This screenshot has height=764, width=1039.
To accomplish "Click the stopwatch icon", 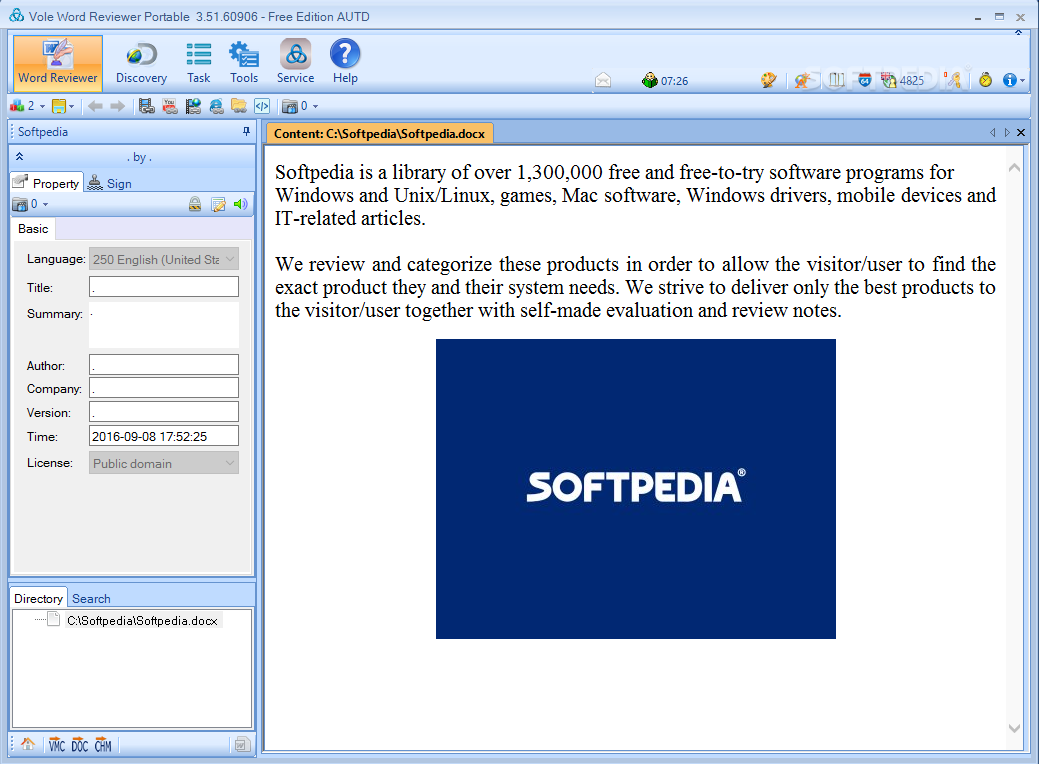I will [986, 80].
